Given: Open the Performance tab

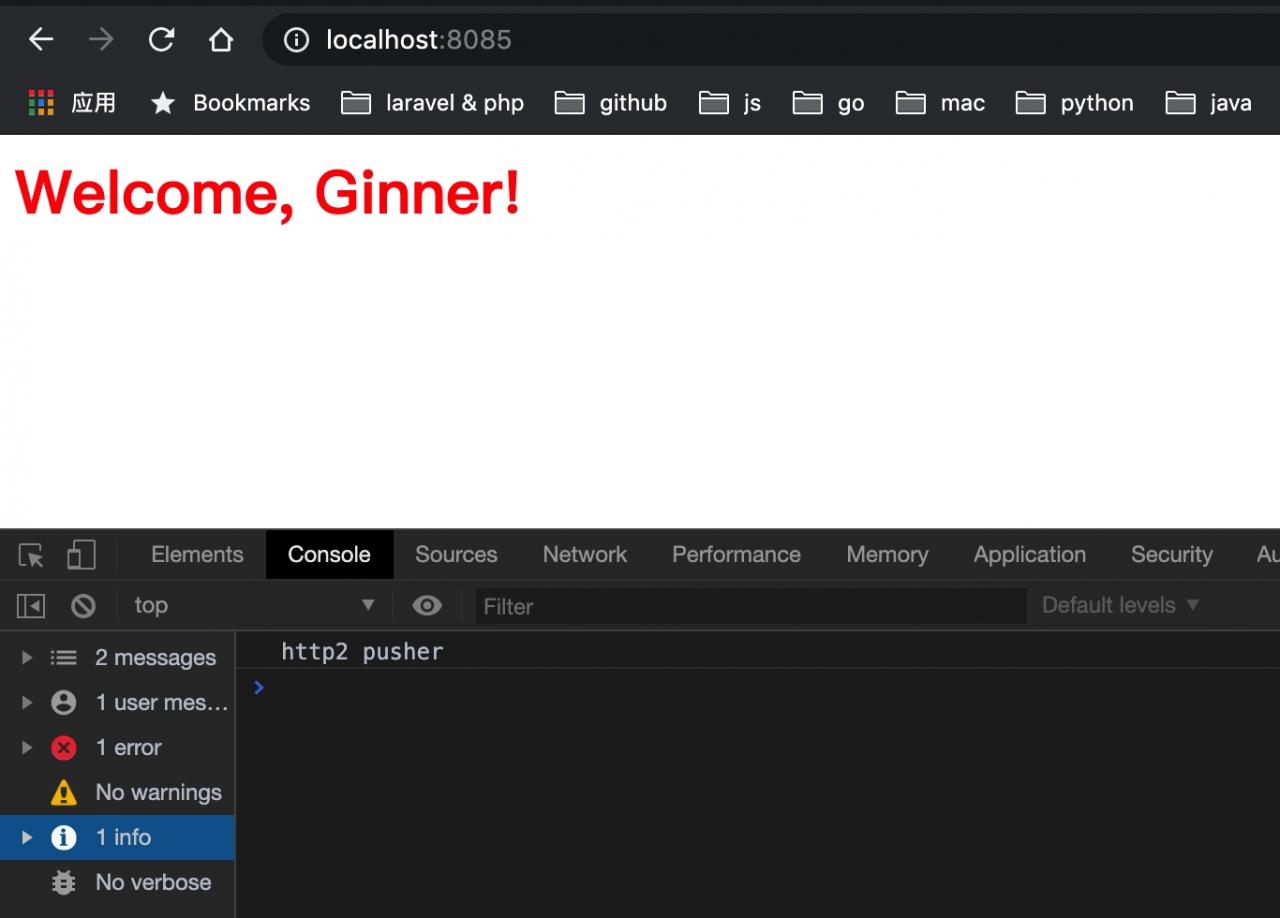Looking at the screenshot, I should click(x=736, y=555).
